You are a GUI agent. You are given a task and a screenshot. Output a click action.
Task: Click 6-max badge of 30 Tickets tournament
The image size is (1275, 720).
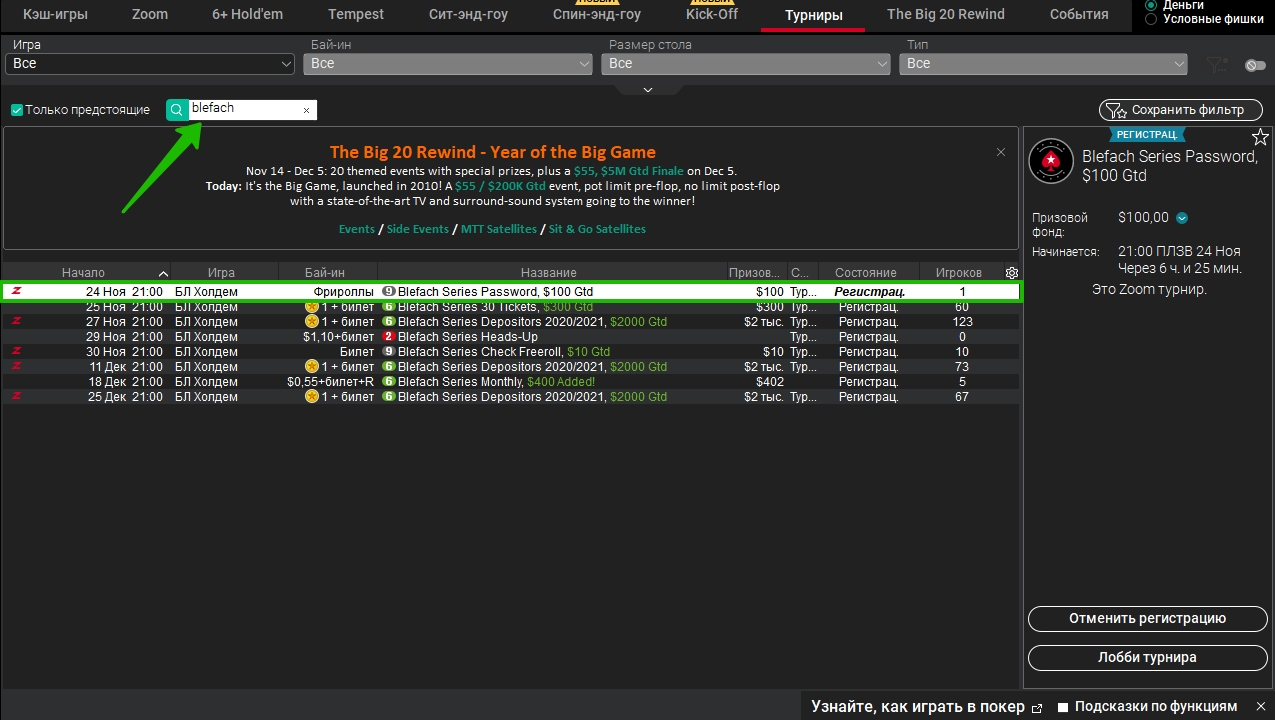389,307
